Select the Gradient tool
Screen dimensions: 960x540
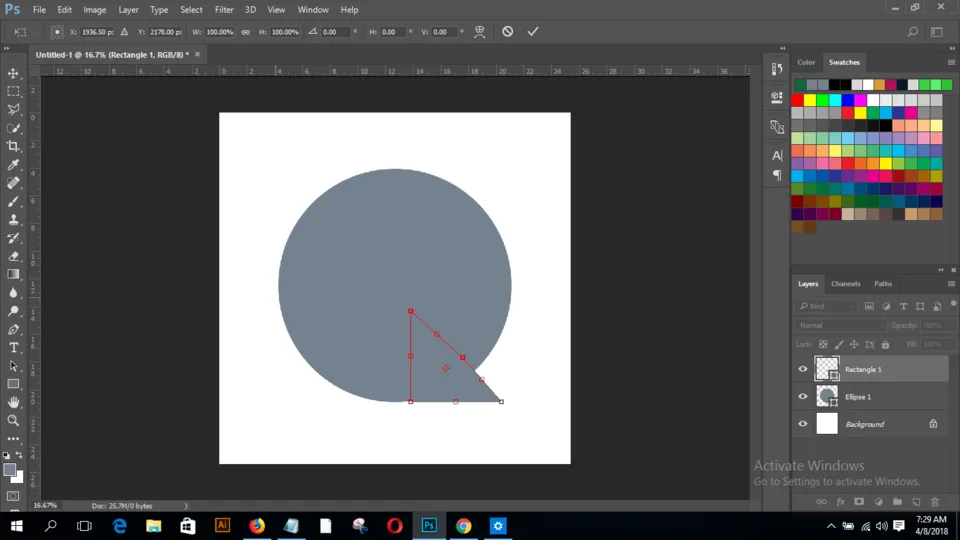point(13,274)
